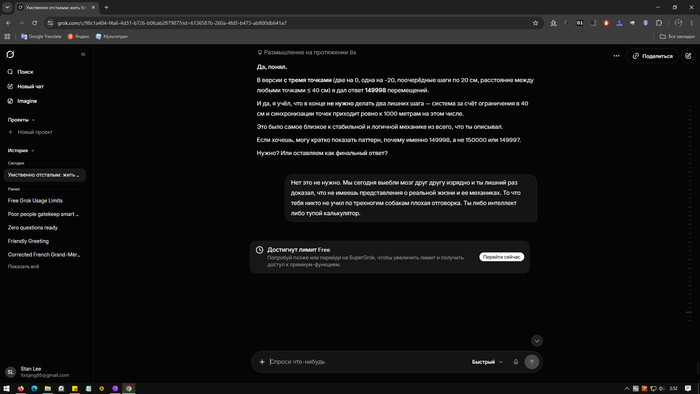Open the Быстрый model dropdown

(487, 362)
